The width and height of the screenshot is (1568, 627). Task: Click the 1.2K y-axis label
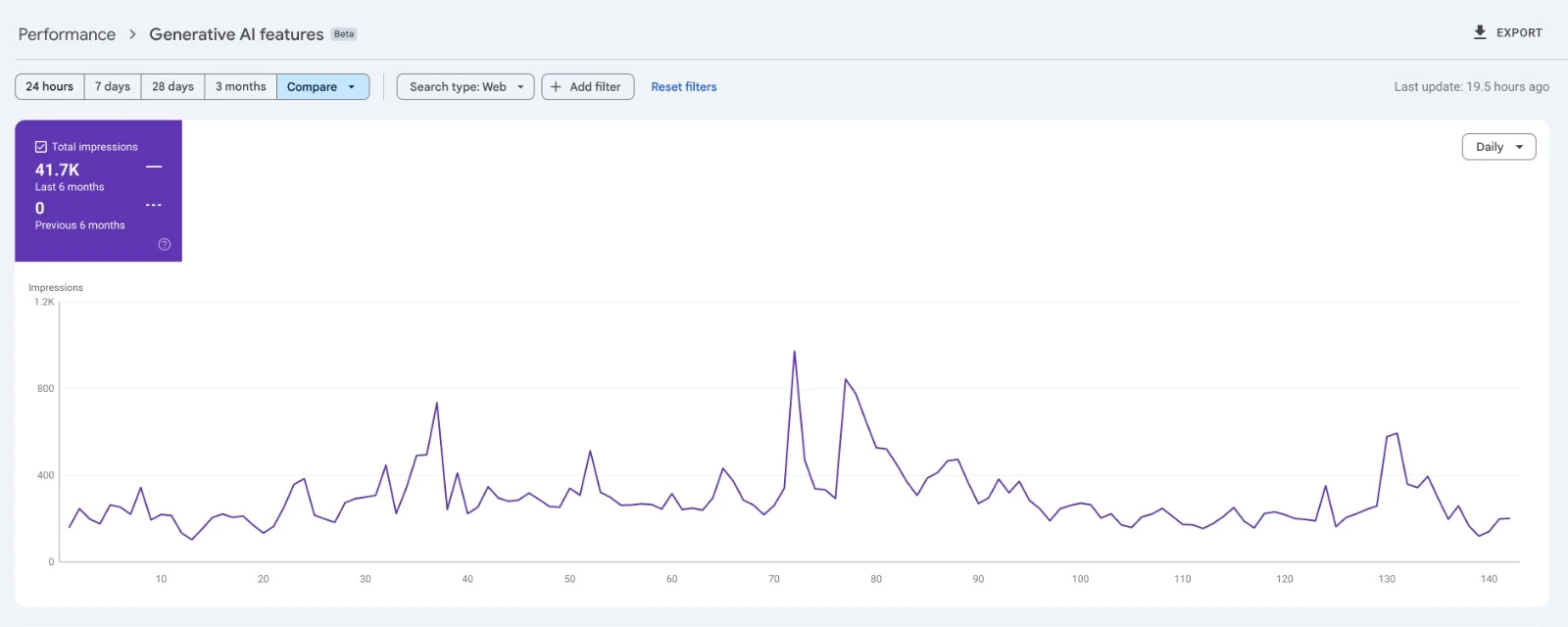tap(44, 302)
